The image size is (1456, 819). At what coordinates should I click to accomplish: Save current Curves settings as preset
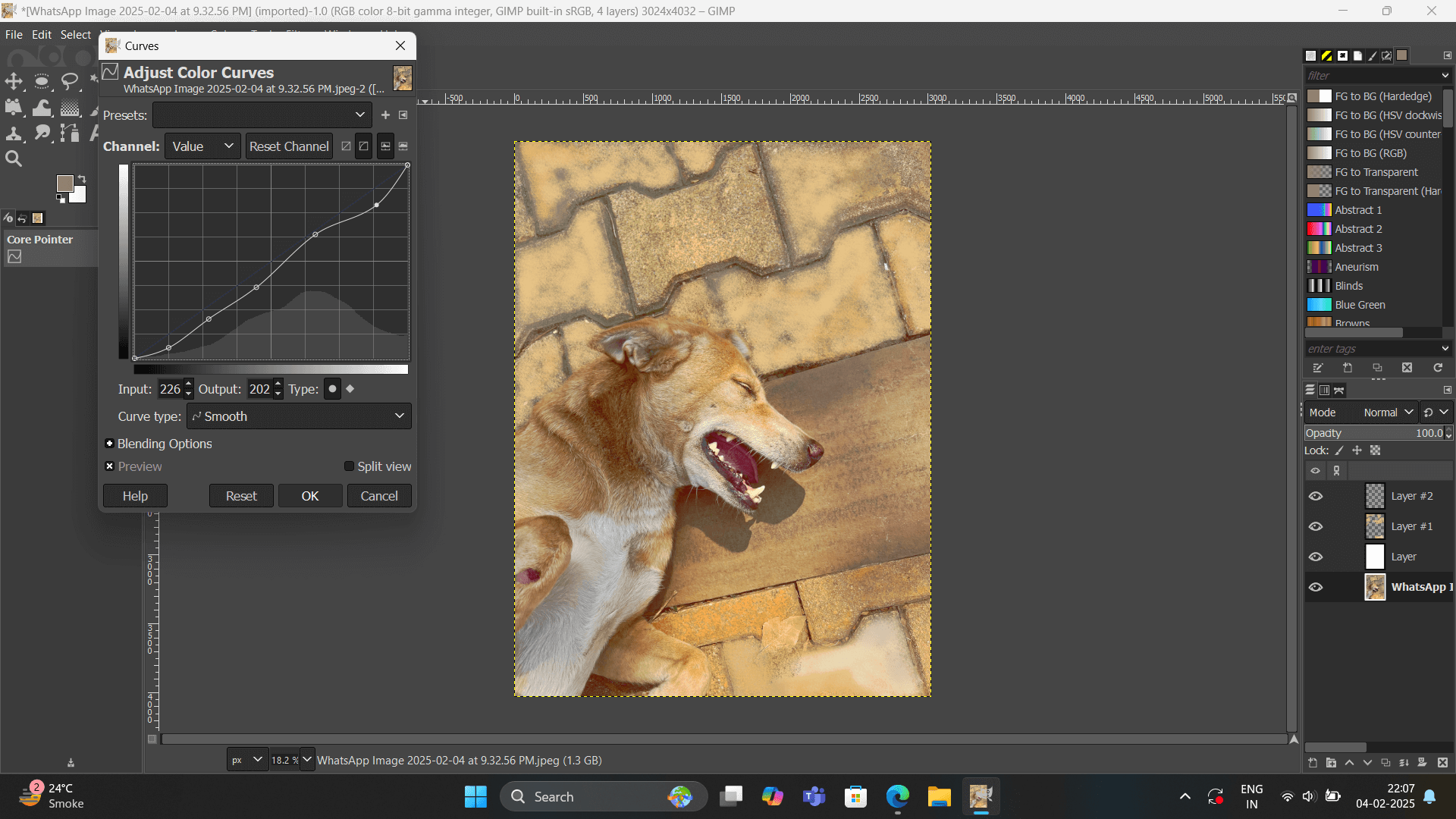385,115
